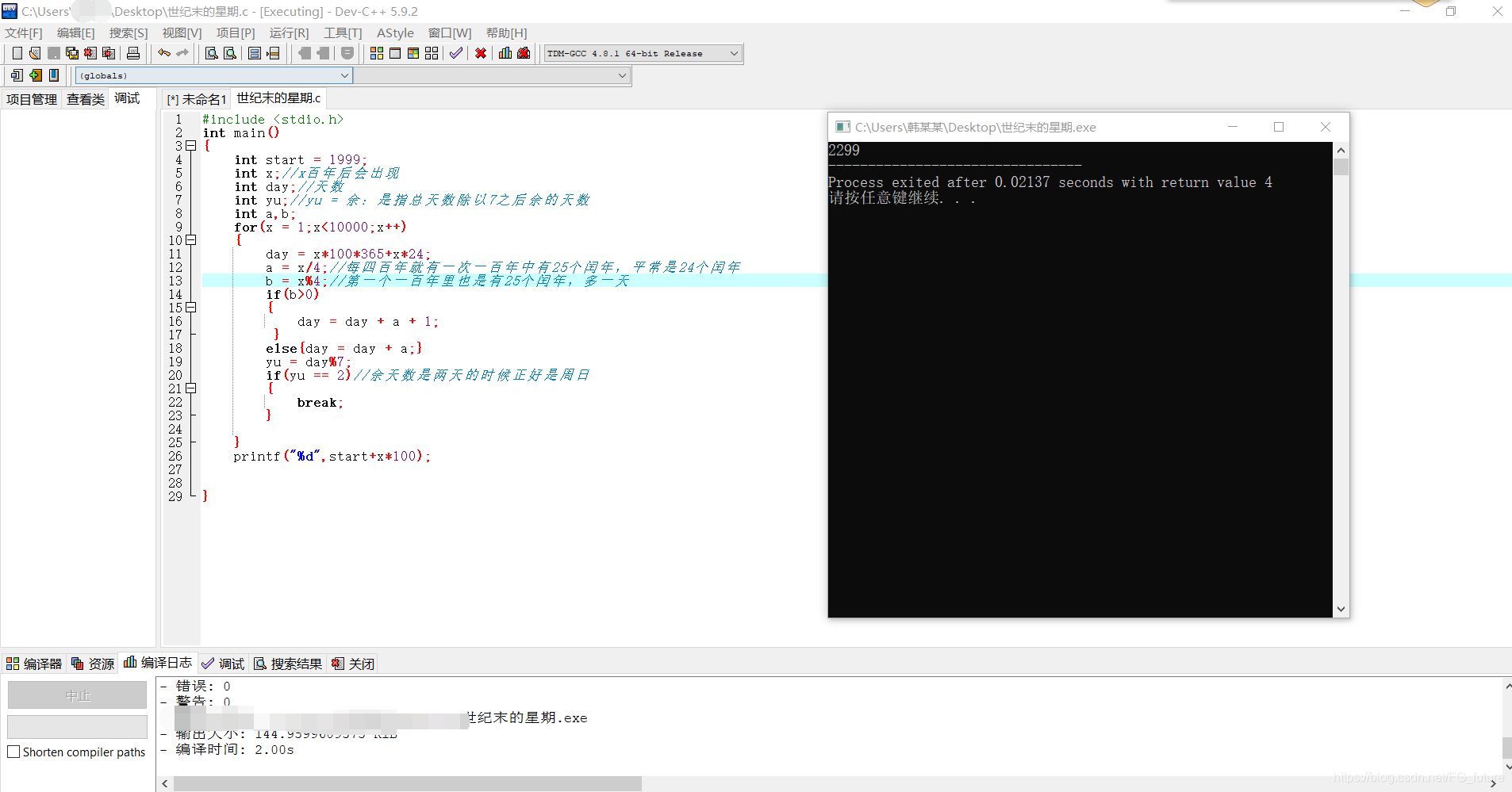Open the 编译器 bottom tab
Viewport: 1512px width, 792px height.
pyautogui.click(x=34, y=664)
